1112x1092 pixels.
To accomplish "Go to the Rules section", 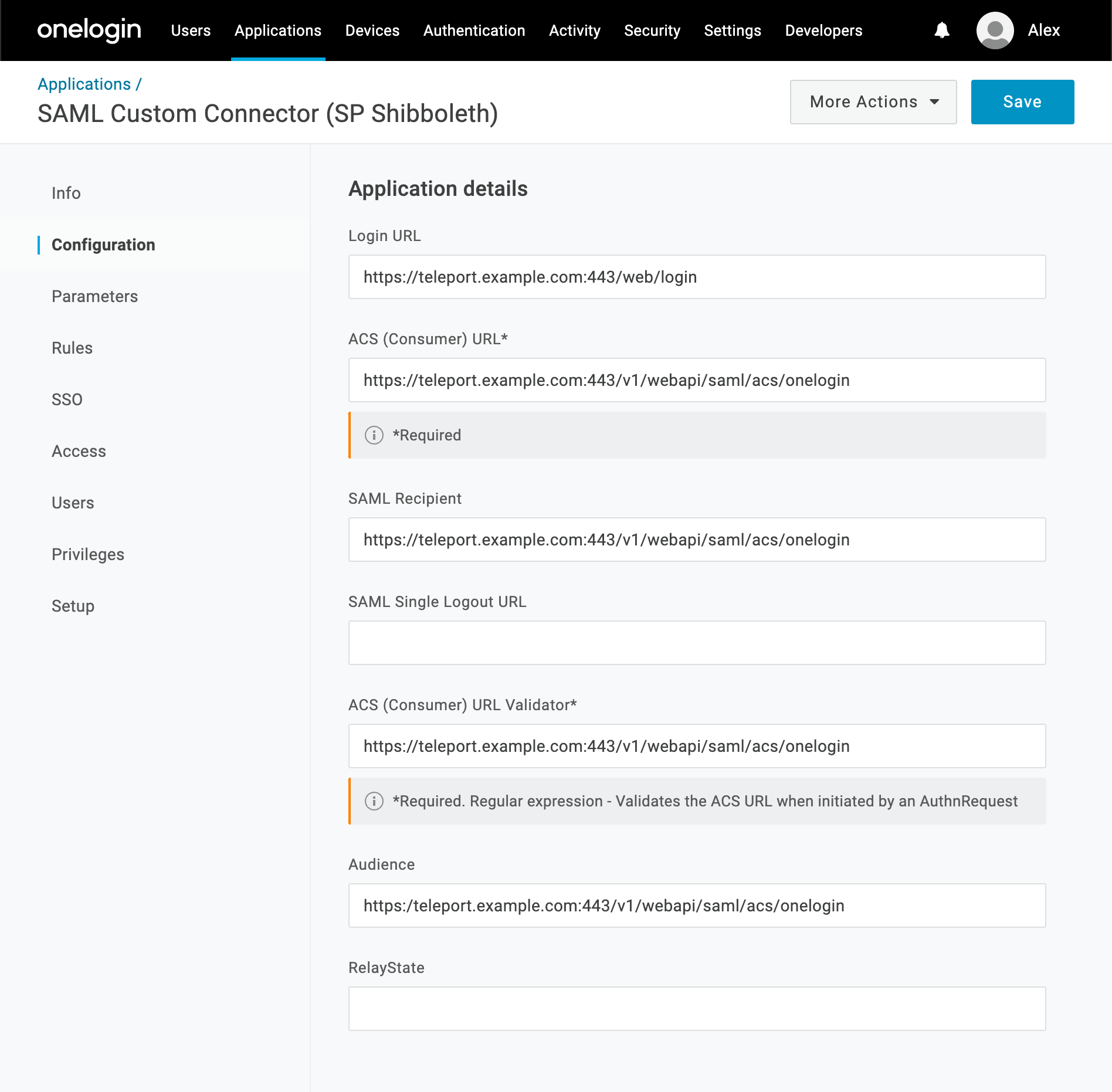I will 72,348.
